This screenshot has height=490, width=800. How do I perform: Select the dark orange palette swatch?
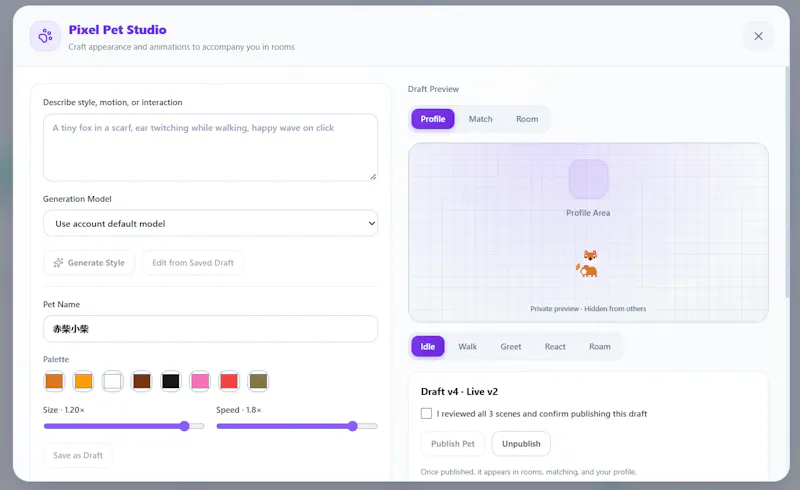(x=54, y=381)
